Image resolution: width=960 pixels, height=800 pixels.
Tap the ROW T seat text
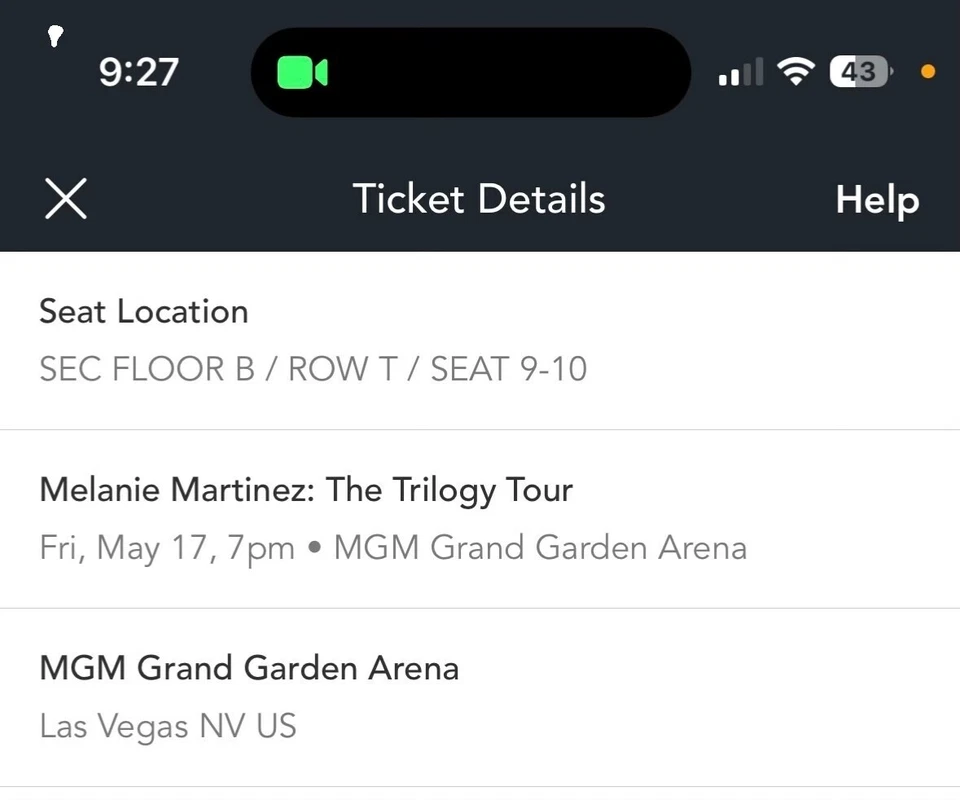click(x=343, y=369)
